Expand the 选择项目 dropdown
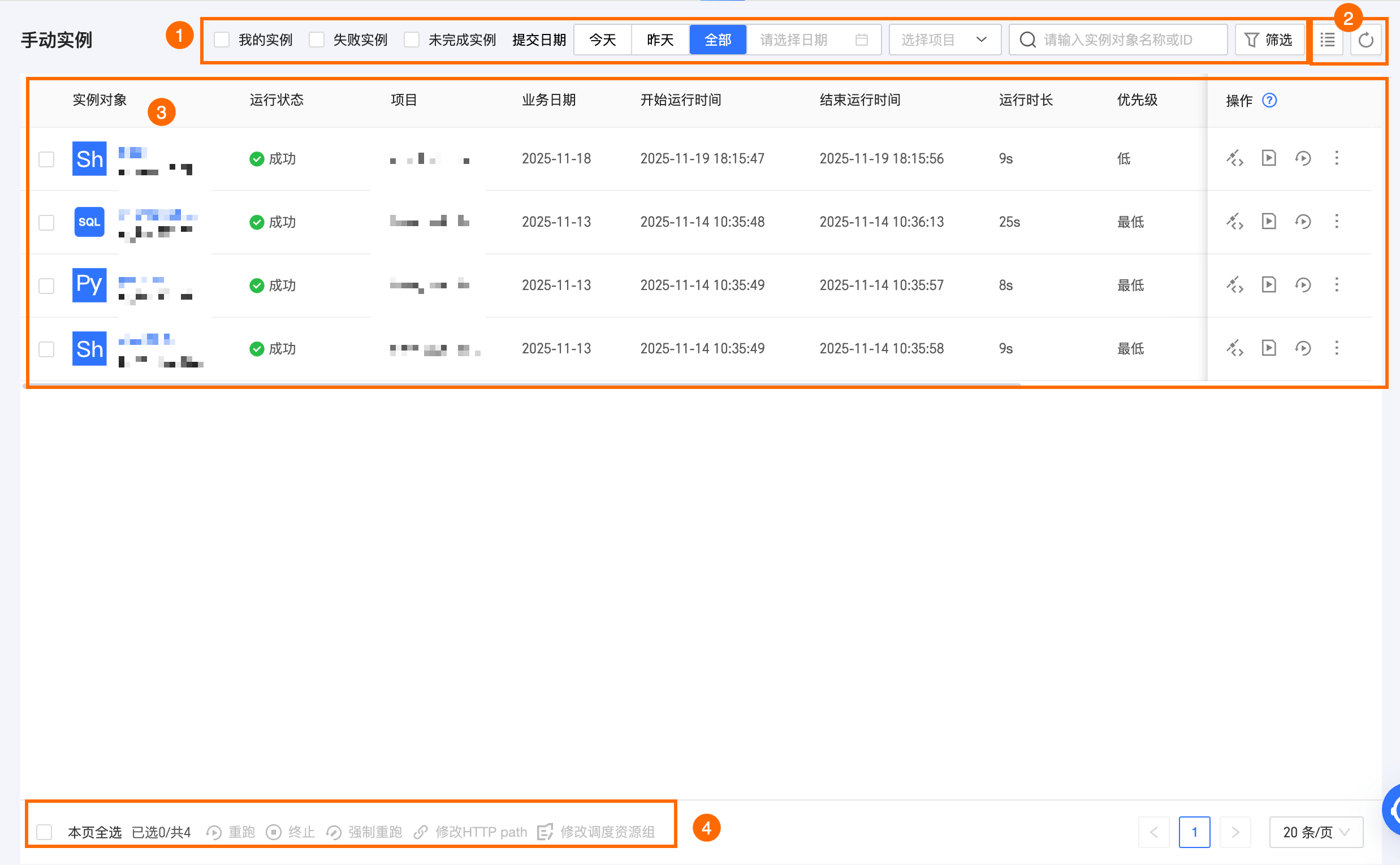The height and width of the screenshot is (865, 1400). click(x=944, y=40)
